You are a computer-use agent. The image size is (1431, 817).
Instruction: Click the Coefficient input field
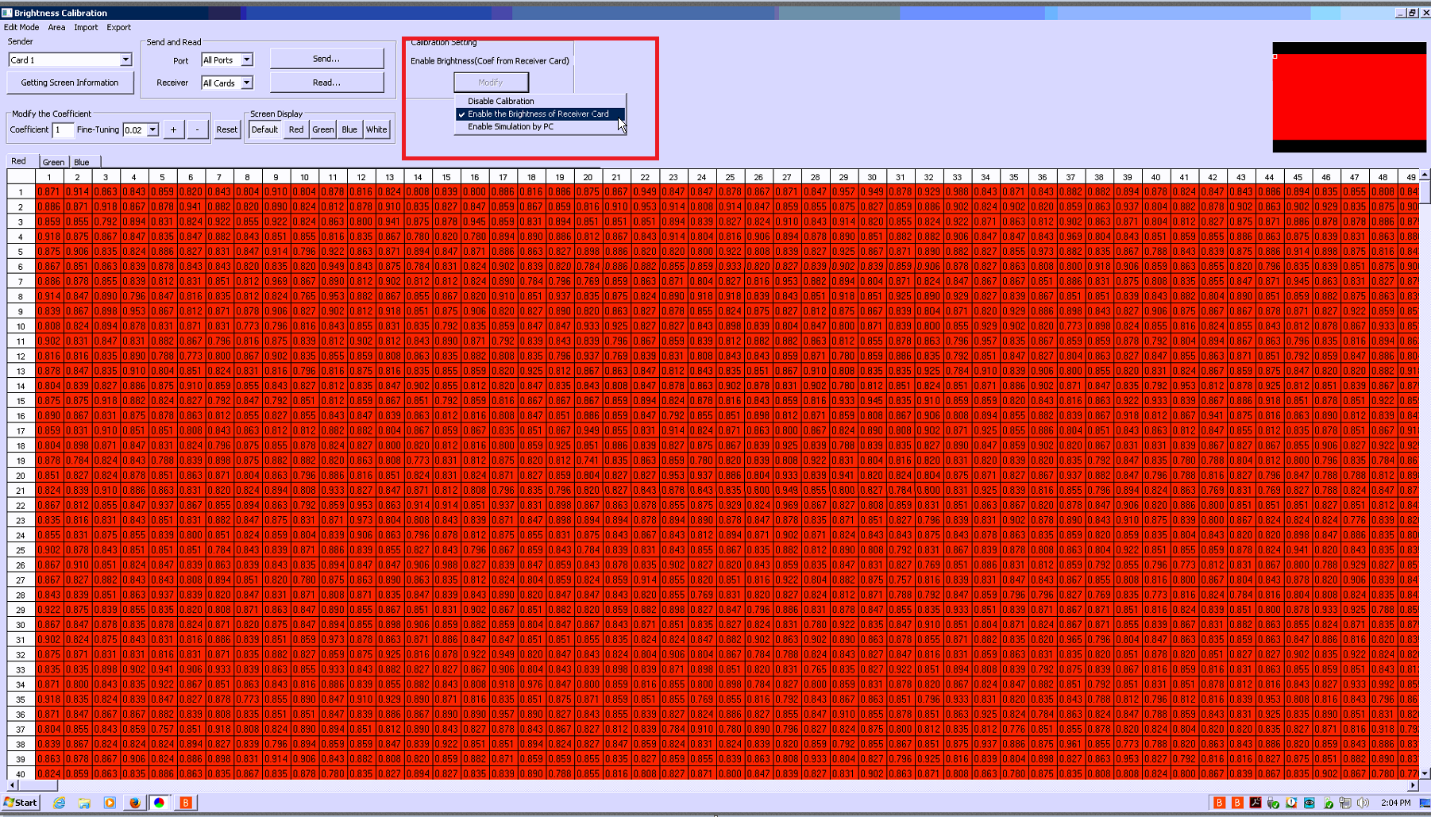pyautogui.click(x=62, y=130)
